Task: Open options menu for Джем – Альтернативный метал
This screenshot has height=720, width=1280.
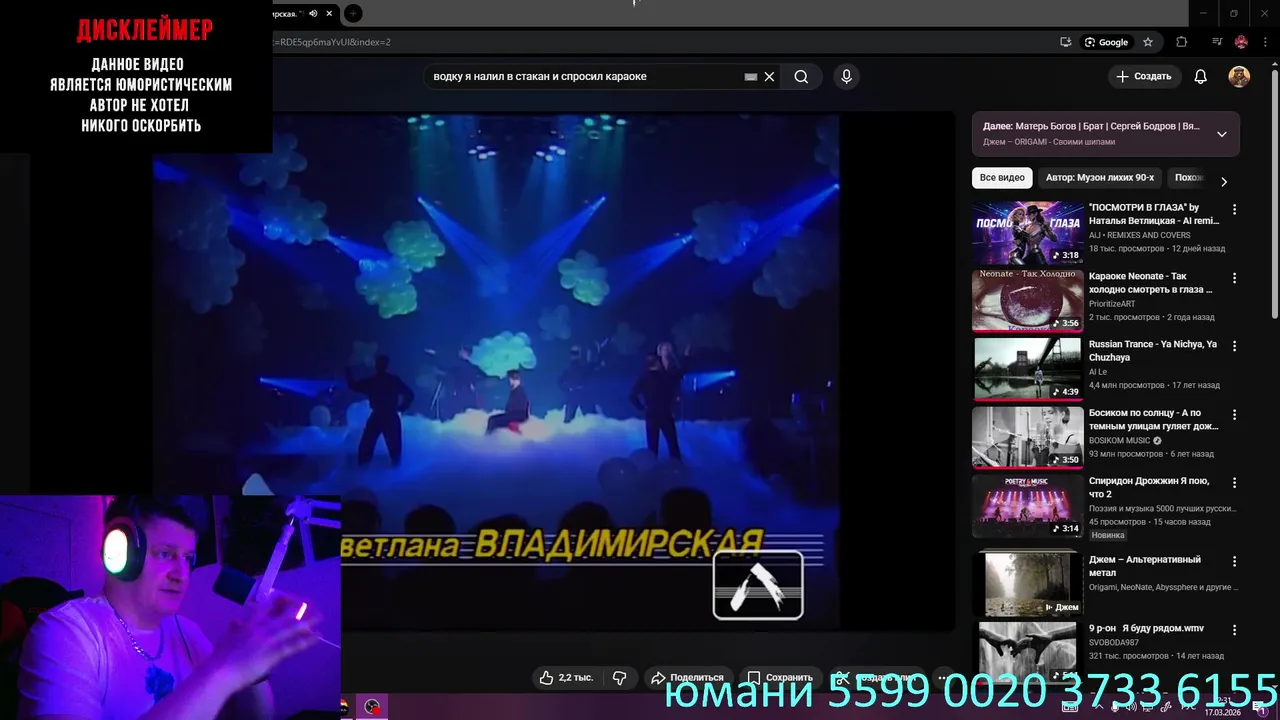Action: click(x=1234, y=562)
